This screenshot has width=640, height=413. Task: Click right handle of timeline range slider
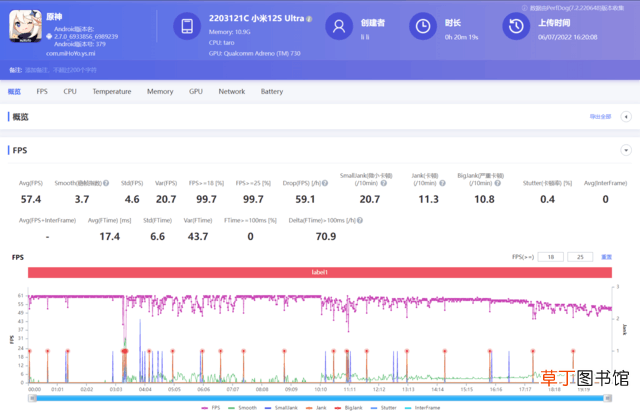tap(608, 398)
